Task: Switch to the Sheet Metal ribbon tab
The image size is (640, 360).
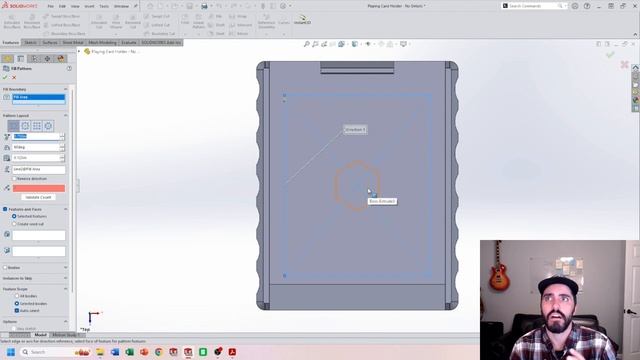Action: [73, 42]
